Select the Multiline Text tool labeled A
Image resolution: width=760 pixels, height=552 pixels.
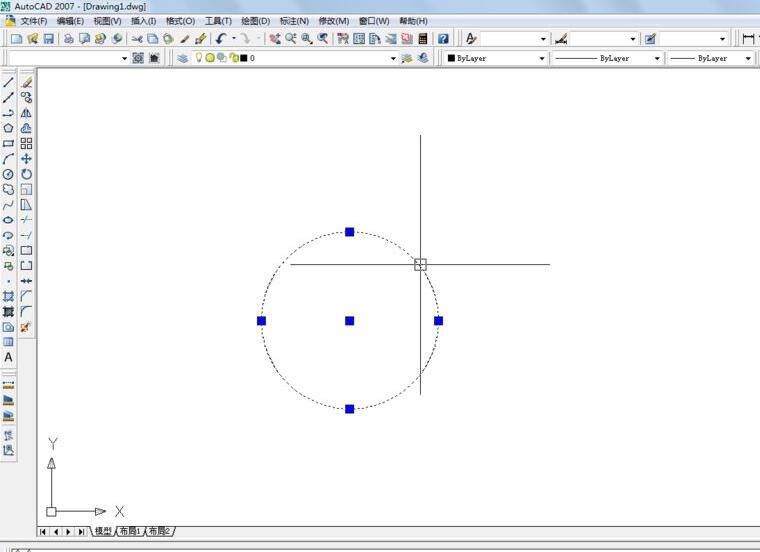(8, 358)
